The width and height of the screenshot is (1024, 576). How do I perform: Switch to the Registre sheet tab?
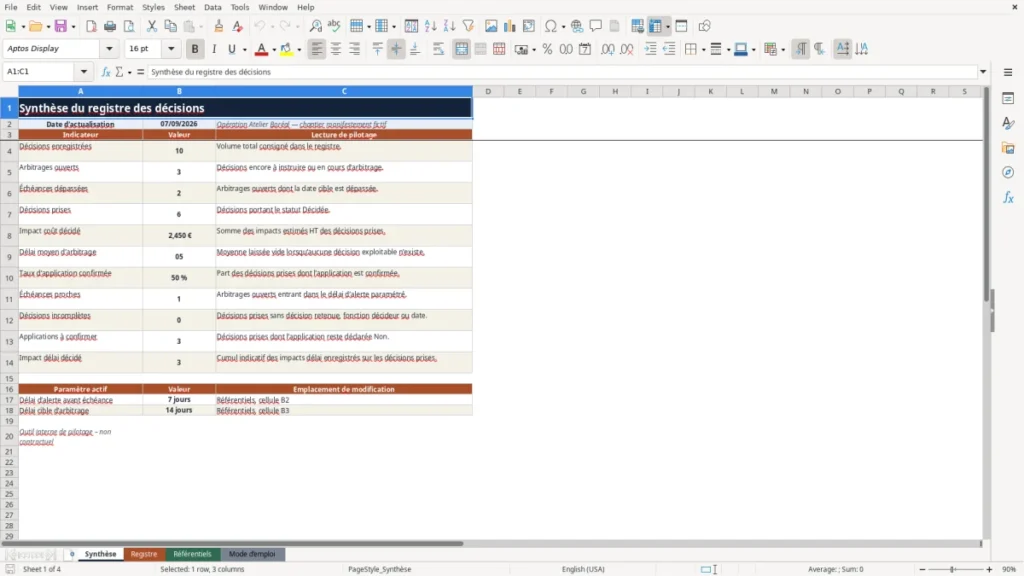[x=144, y=554]
